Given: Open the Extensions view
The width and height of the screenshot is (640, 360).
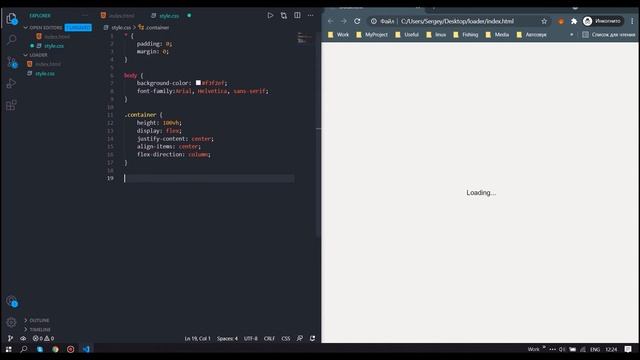Looking at the screenshot, I should coord(11,105).
